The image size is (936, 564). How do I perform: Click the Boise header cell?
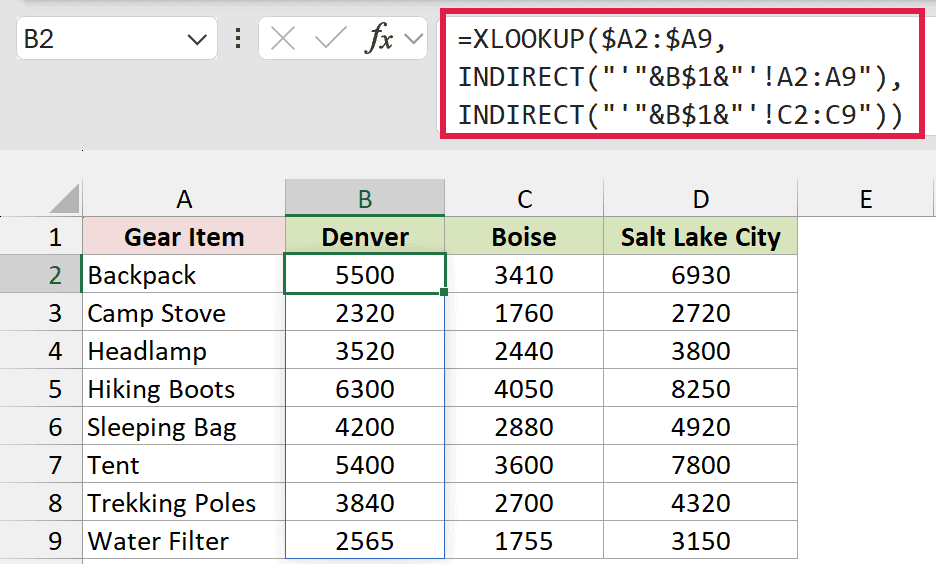(524, 236)
